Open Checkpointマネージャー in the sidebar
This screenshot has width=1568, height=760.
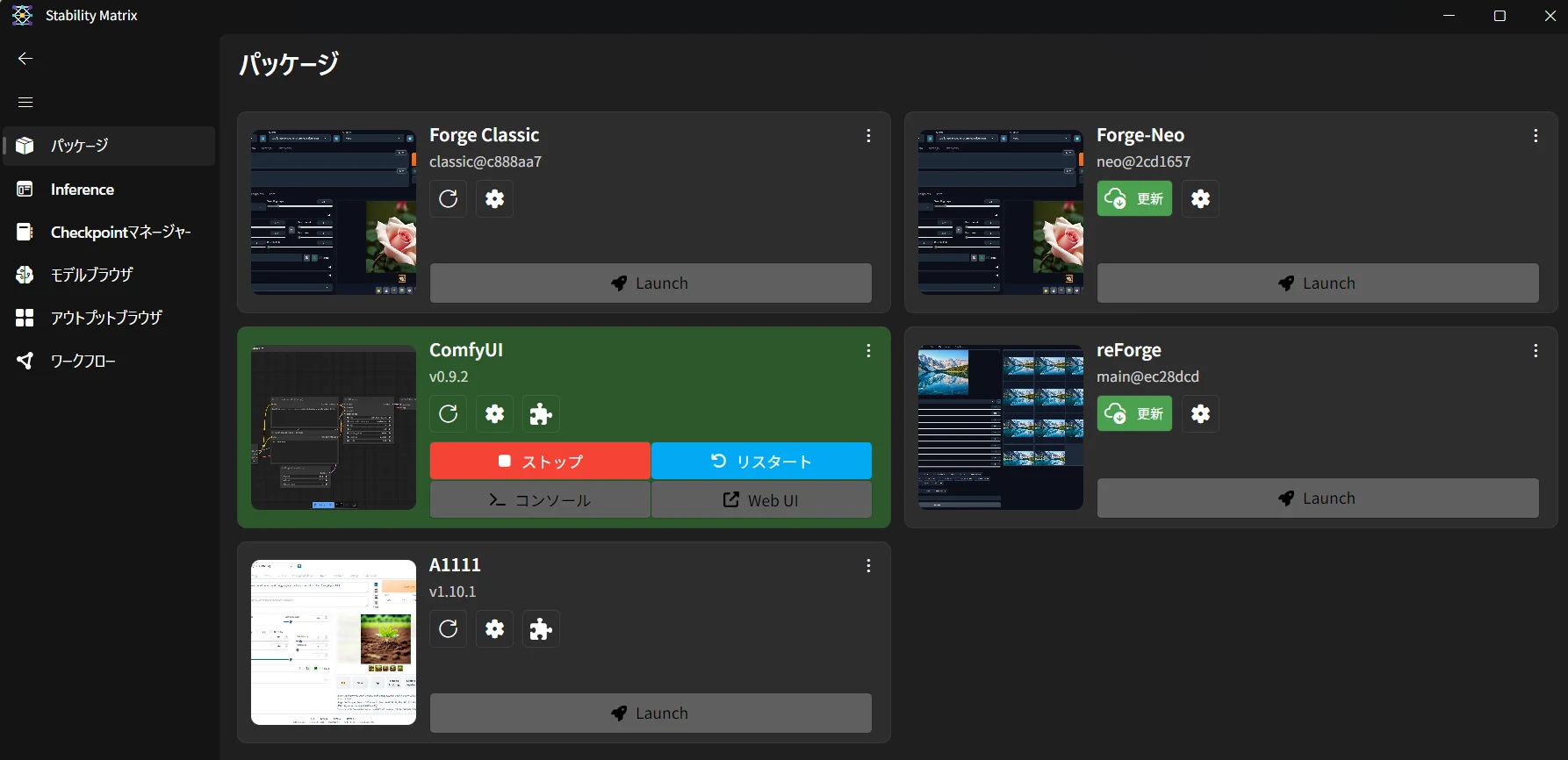tap(109, 233)
